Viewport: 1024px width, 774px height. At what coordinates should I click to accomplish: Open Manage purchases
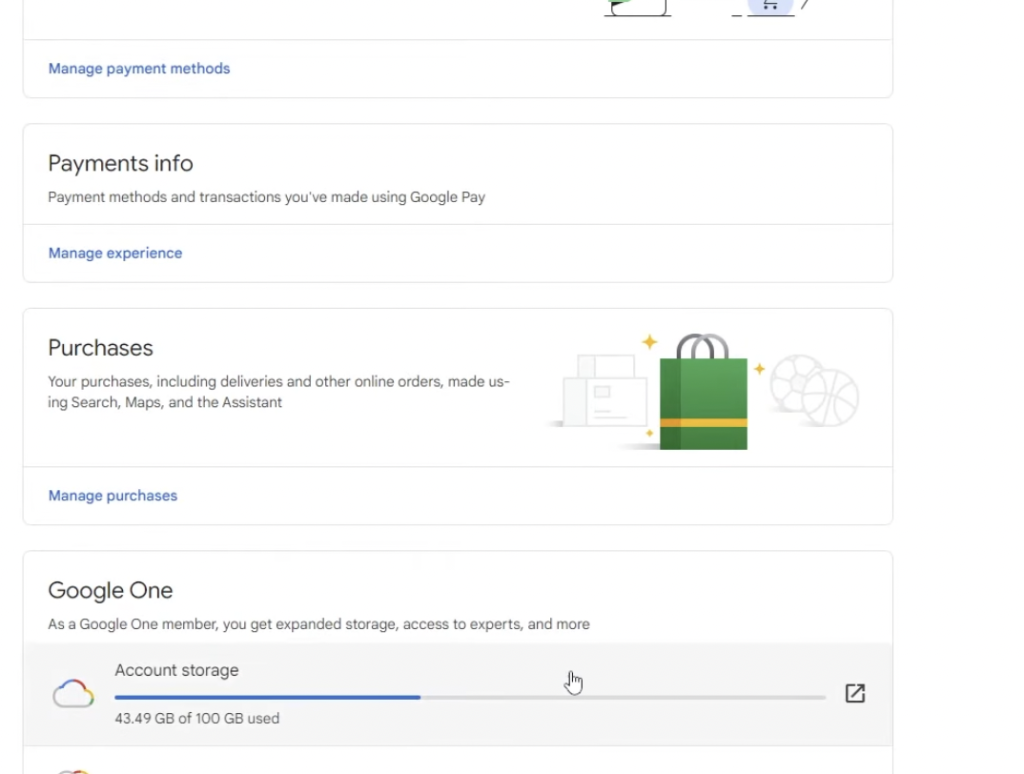click(113, 496)
